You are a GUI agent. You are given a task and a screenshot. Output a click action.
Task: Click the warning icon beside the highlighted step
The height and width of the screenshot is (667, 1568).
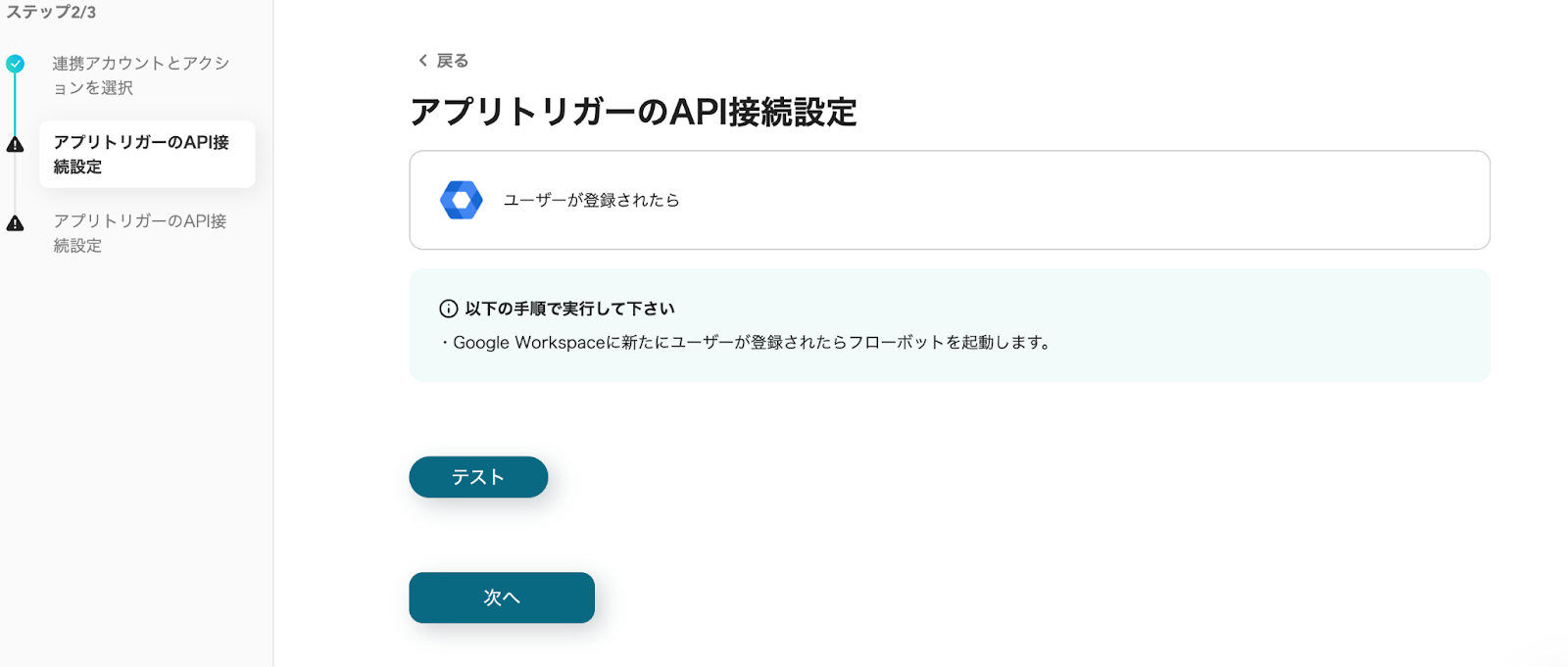click(x=15, y=145)
